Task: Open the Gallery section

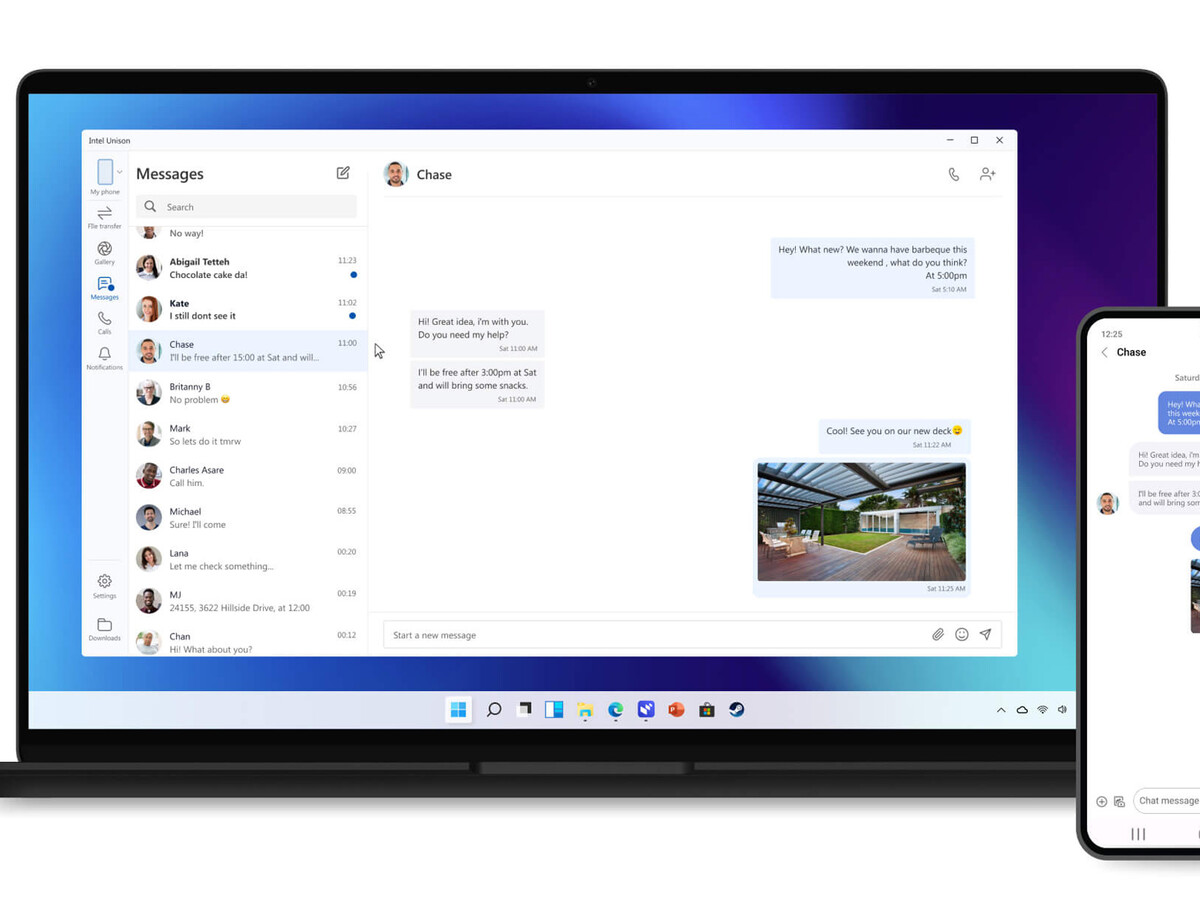Action: (104, 252)
